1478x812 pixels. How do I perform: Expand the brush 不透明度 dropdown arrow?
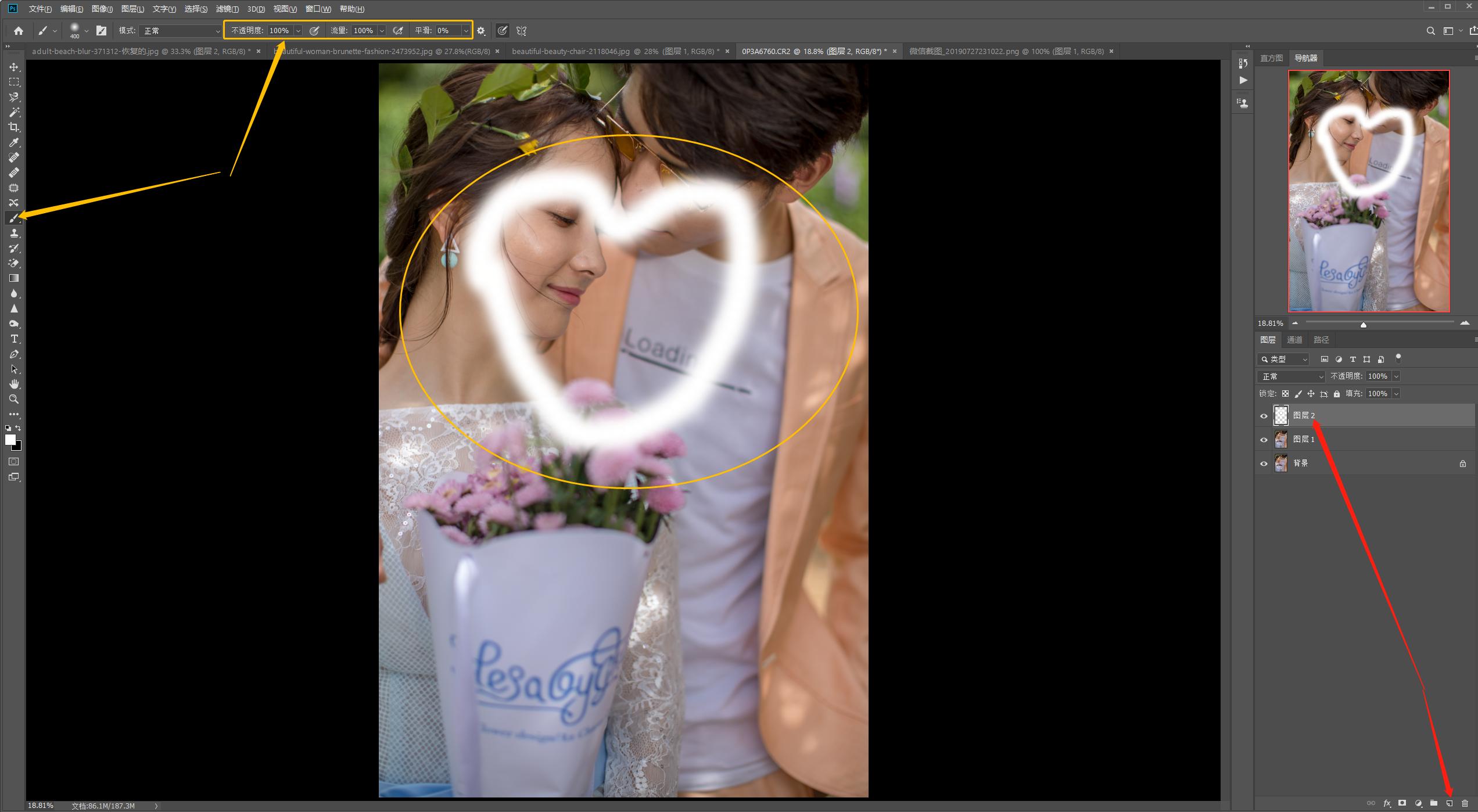pos(298,31)
